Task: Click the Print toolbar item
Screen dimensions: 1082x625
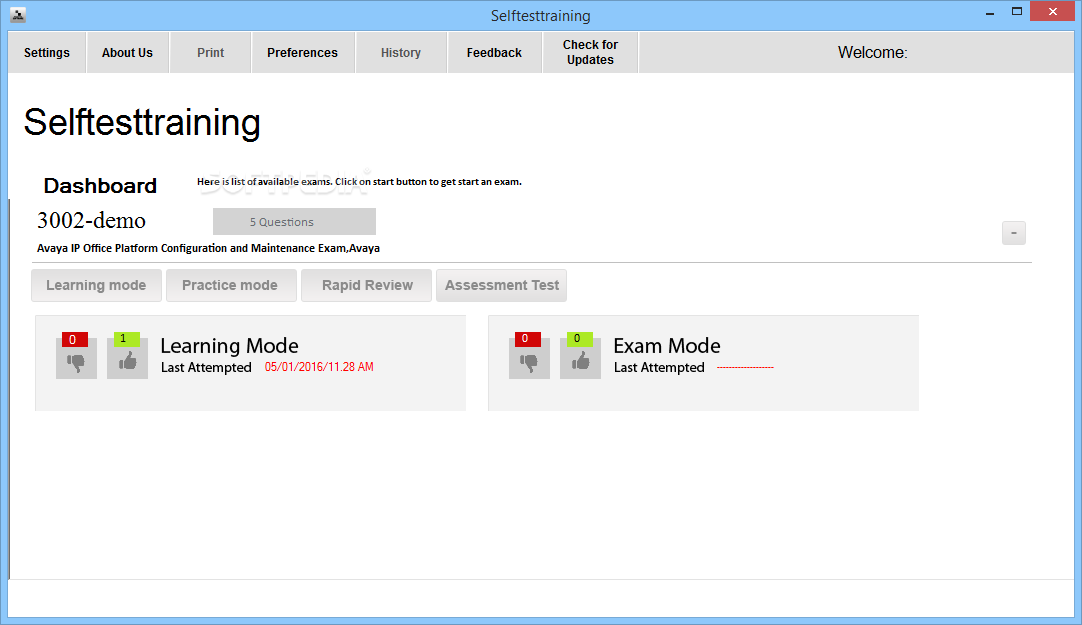Action: (210, 52)
